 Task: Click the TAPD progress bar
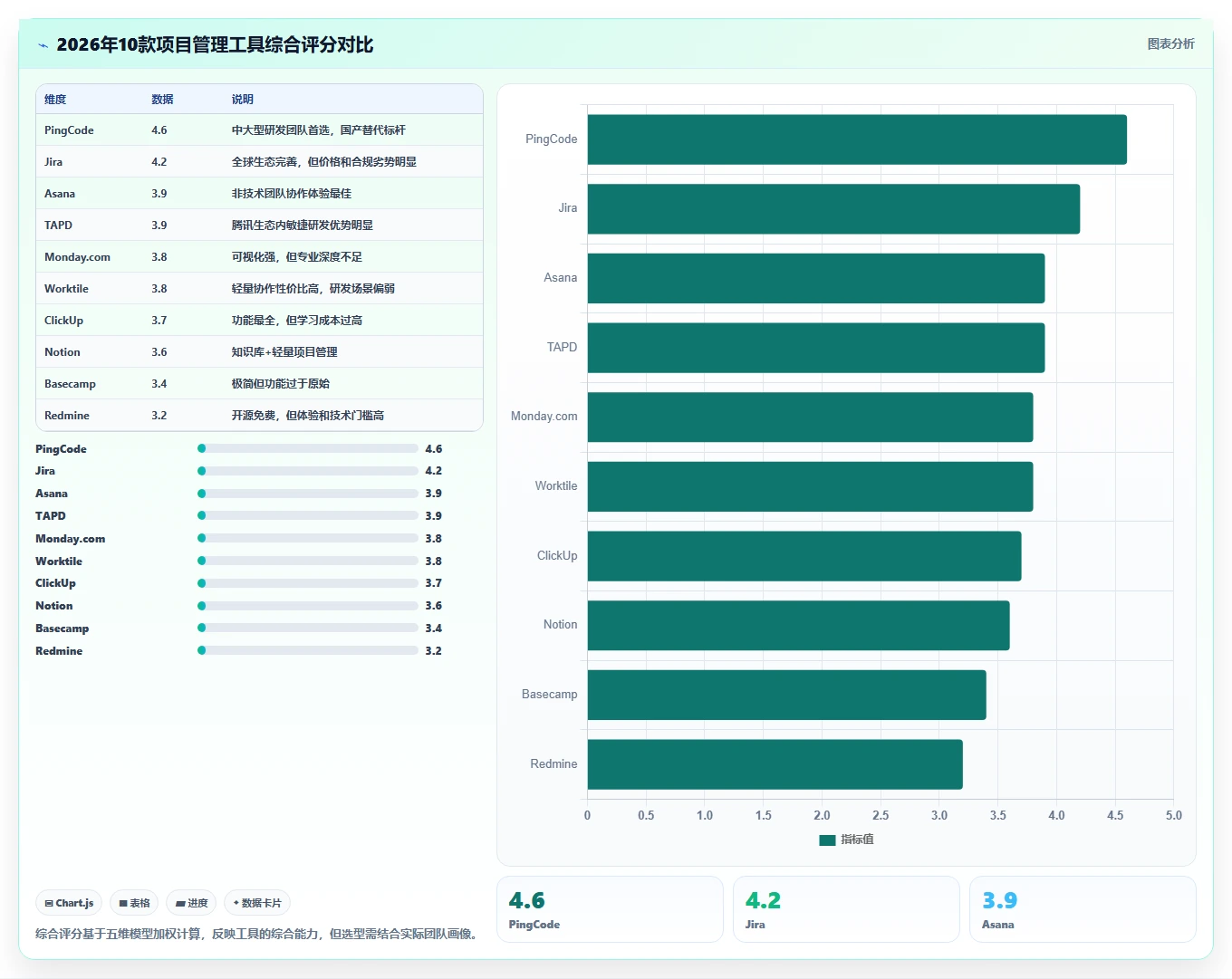tap(308, 515)
